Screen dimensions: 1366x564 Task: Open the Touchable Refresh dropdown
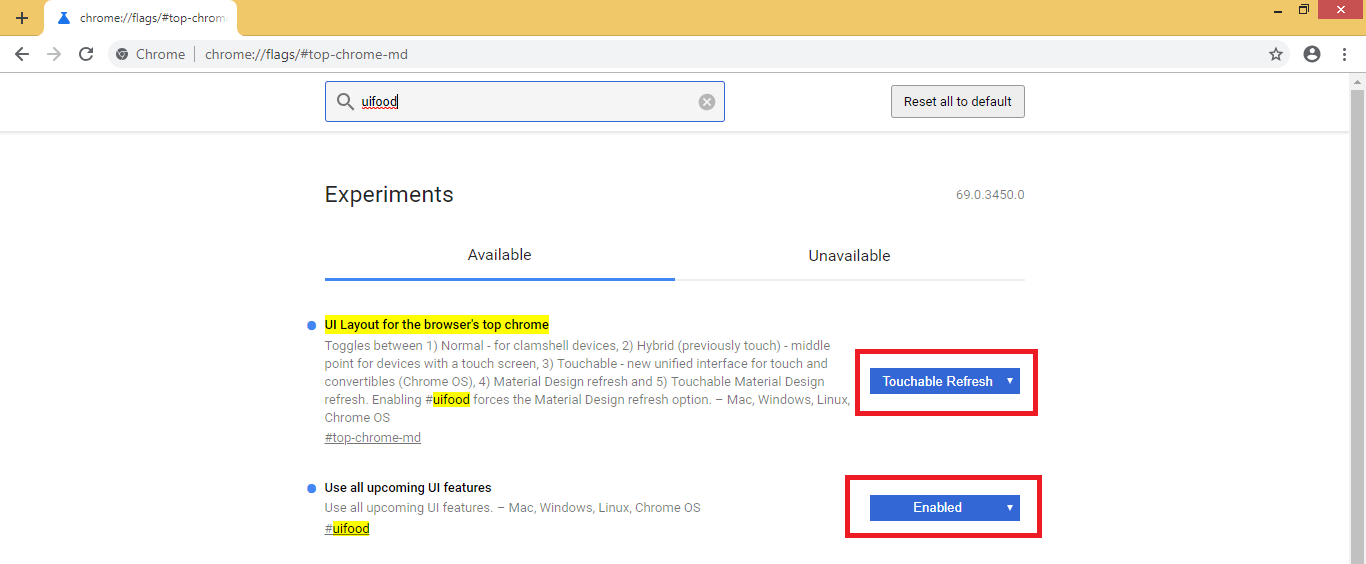point(944,381)
